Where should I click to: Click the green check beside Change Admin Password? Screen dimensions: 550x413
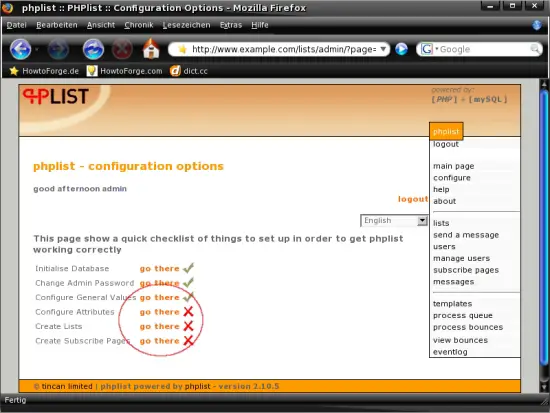188,282
